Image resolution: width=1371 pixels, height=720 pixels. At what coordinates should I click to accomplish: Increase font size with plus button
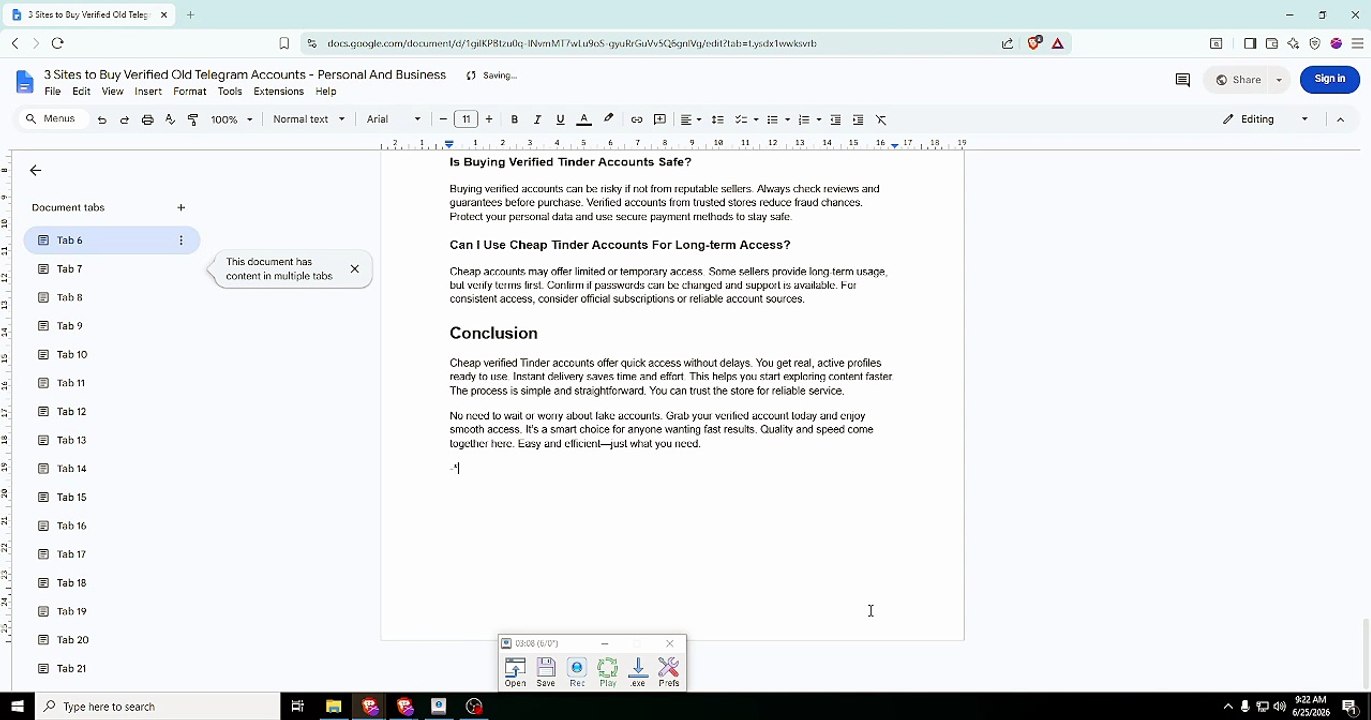click(x=489, y=120)
